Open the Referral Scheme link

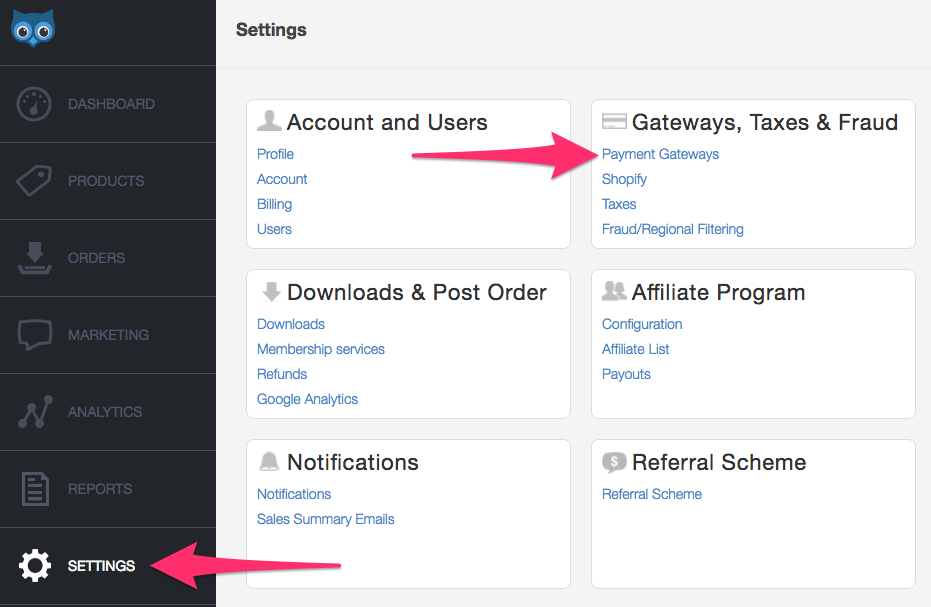tap(651, 494)
